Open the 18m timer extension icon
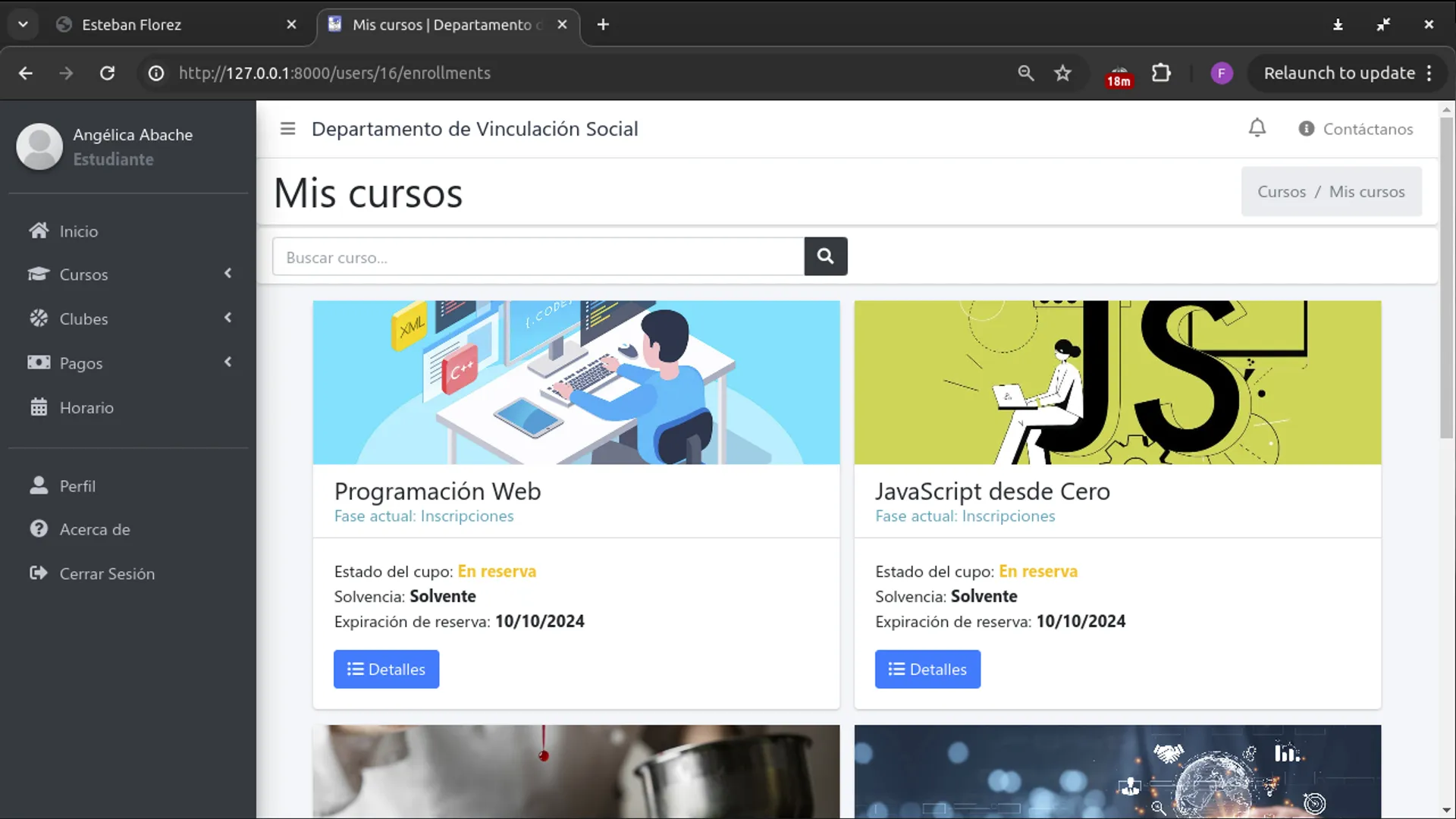1456x819 pixels. tap(1119, 76)
